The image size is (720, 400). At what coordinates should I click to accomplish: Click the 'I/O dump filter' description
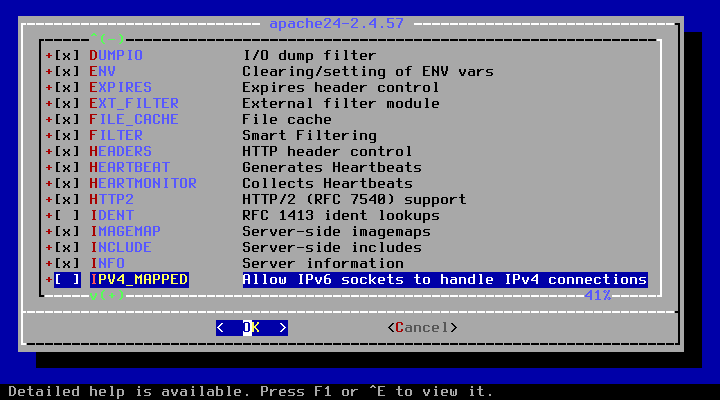309,56
